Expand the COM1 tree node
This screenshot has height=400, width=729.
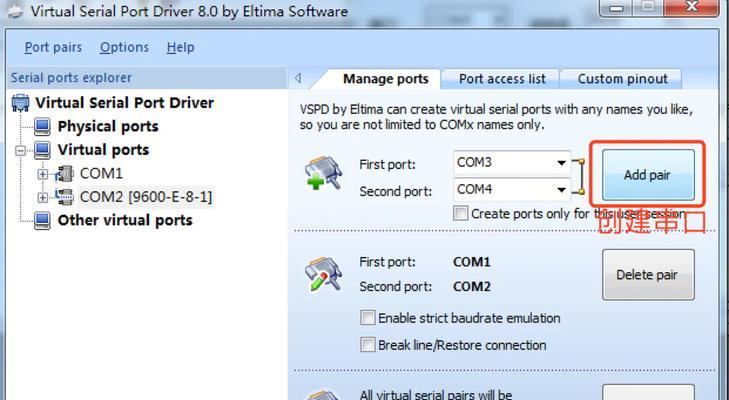43,174
